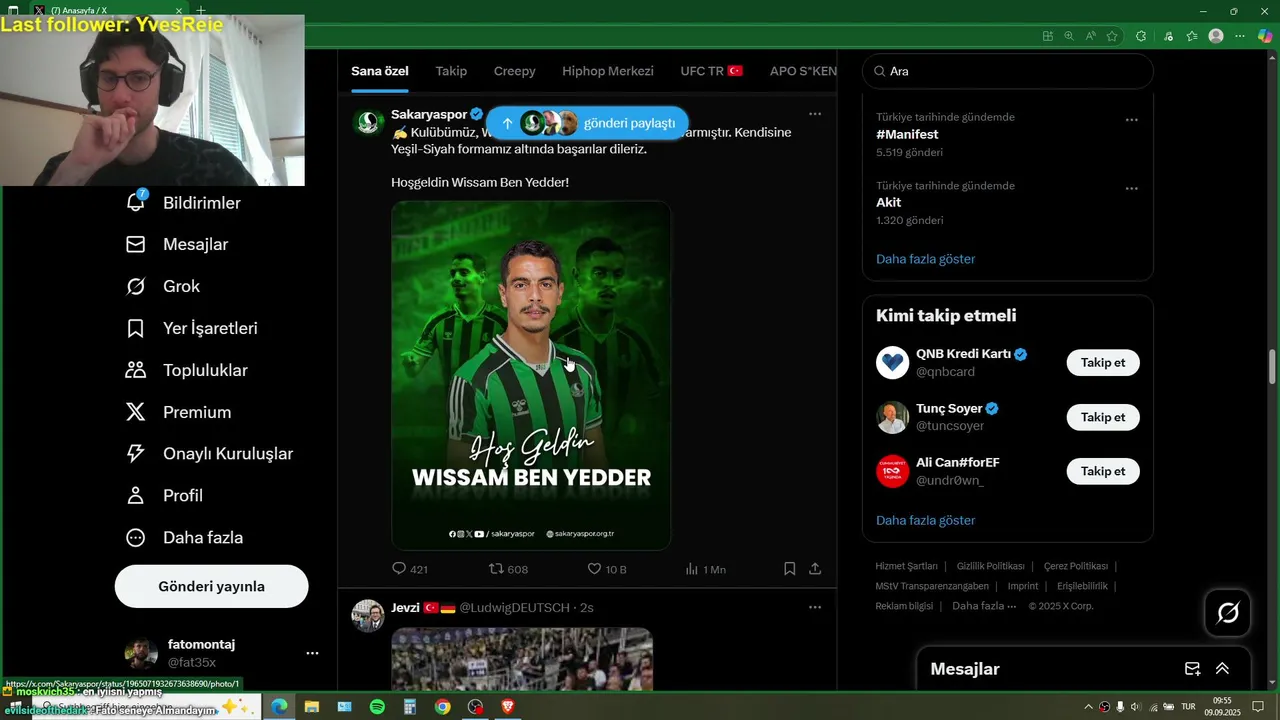The width and height of the screenshot is (1280, 720).
Task: Open more options for Sakaryaspor post
Action: [x=815, y=114]
